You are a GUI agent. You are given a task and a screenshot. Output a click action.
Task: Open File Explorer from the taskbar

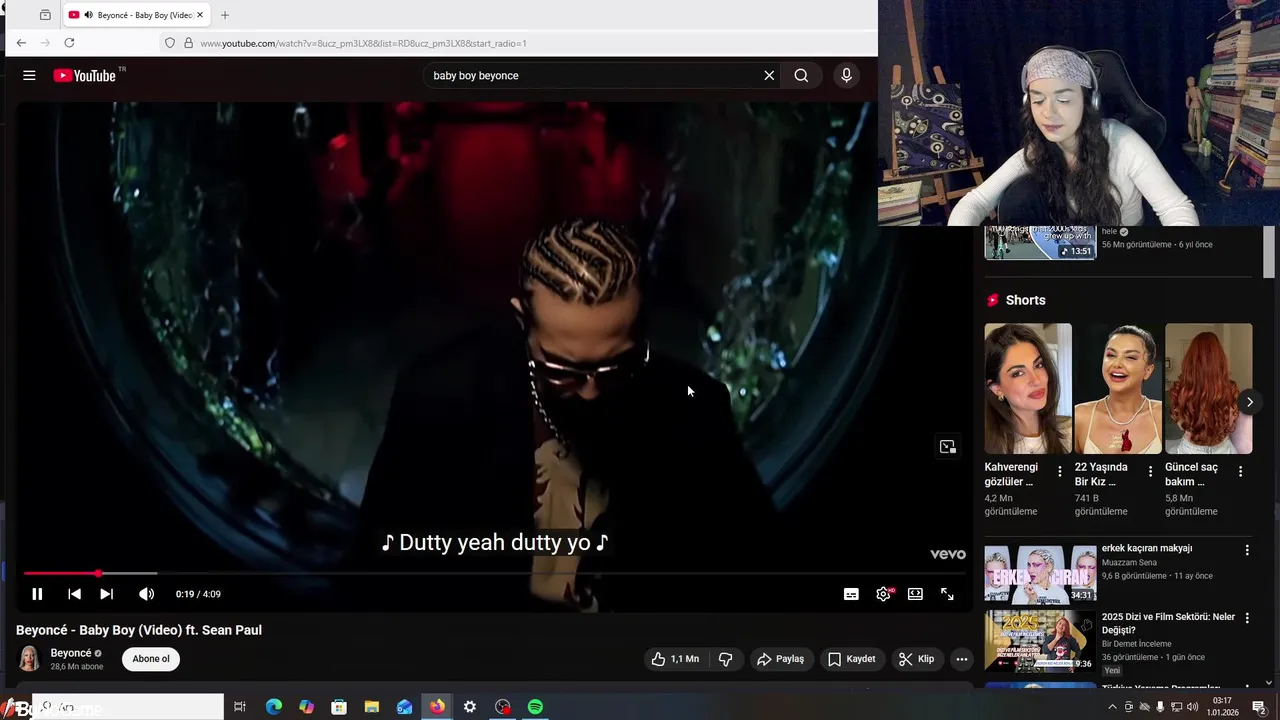(372, 707)
